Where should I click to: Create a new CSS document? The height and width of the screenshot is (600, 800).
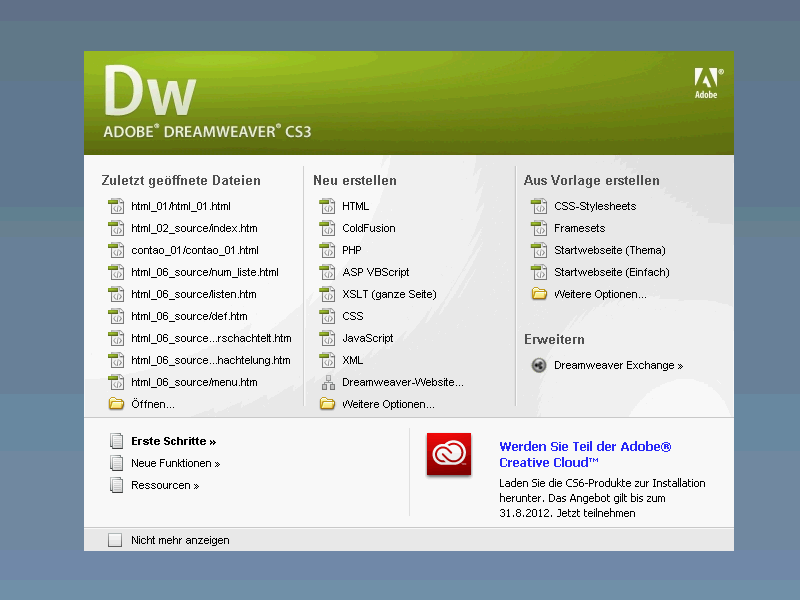coord(353,316)
